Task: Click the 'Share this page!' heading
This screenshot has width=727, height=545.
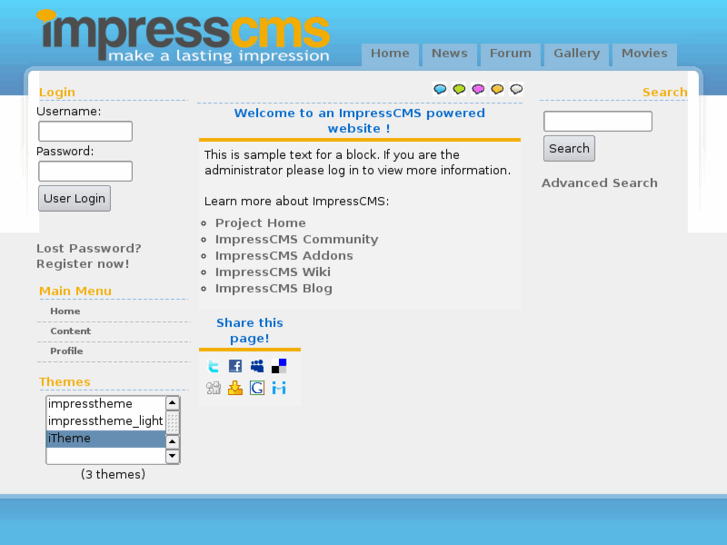Action: point(249,330)
